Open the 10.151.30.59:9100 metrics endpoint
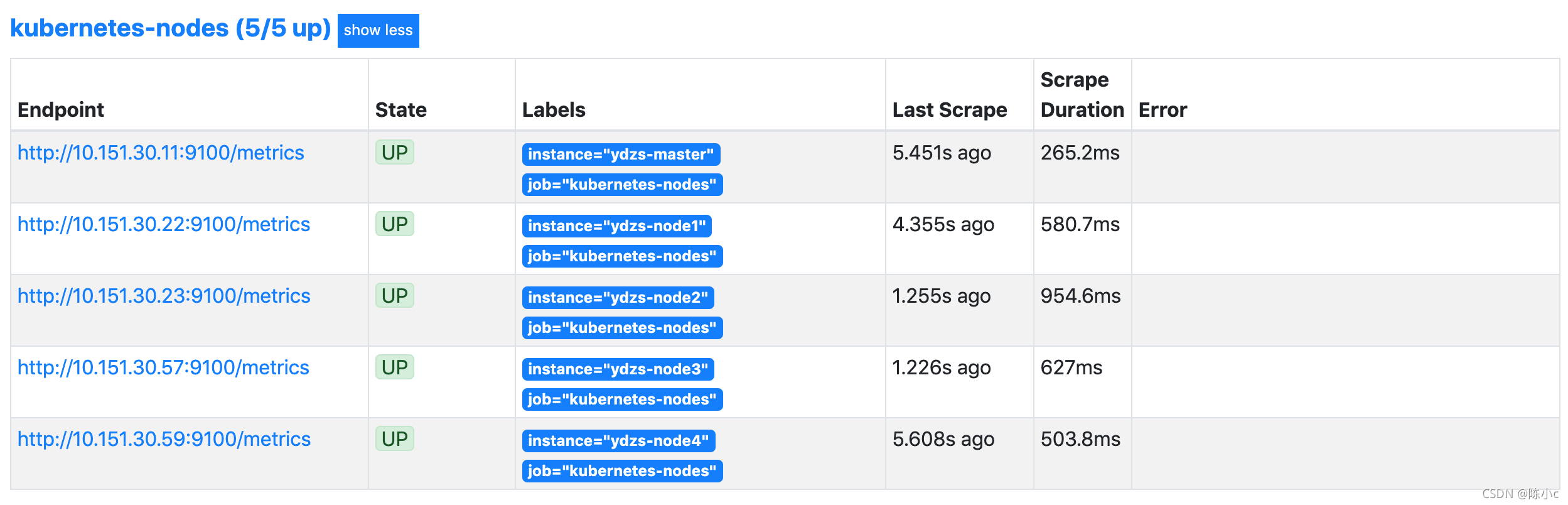 pos(164,439)
